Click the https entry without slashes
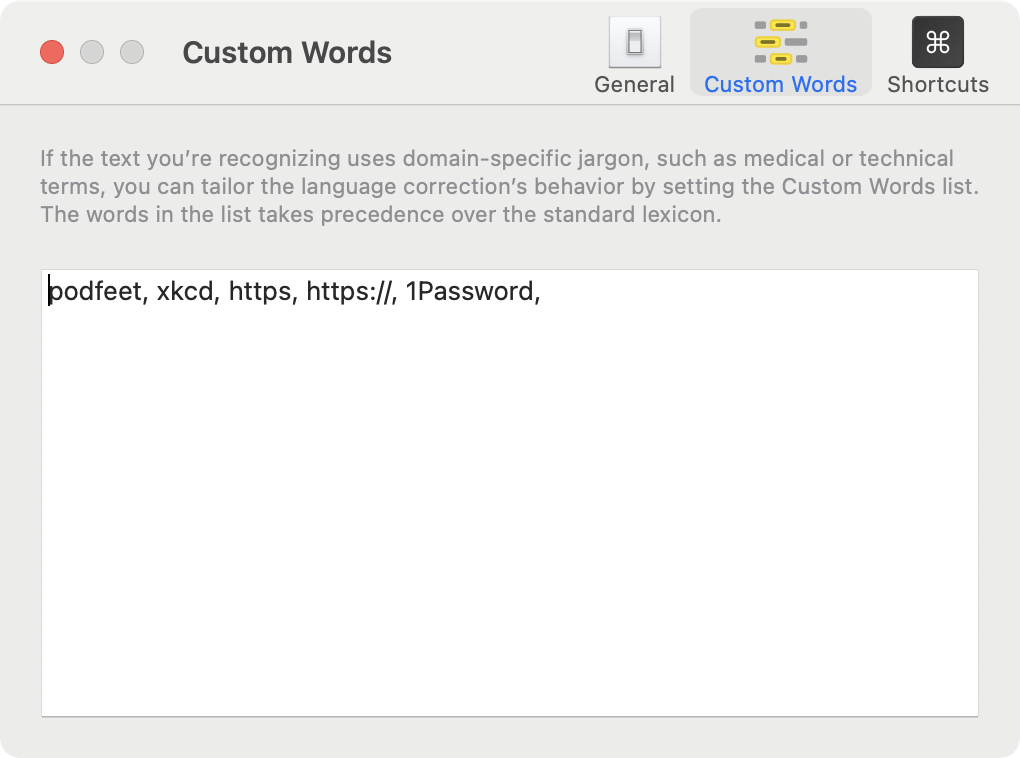The image size is (1020, 758). click(260, 292)
